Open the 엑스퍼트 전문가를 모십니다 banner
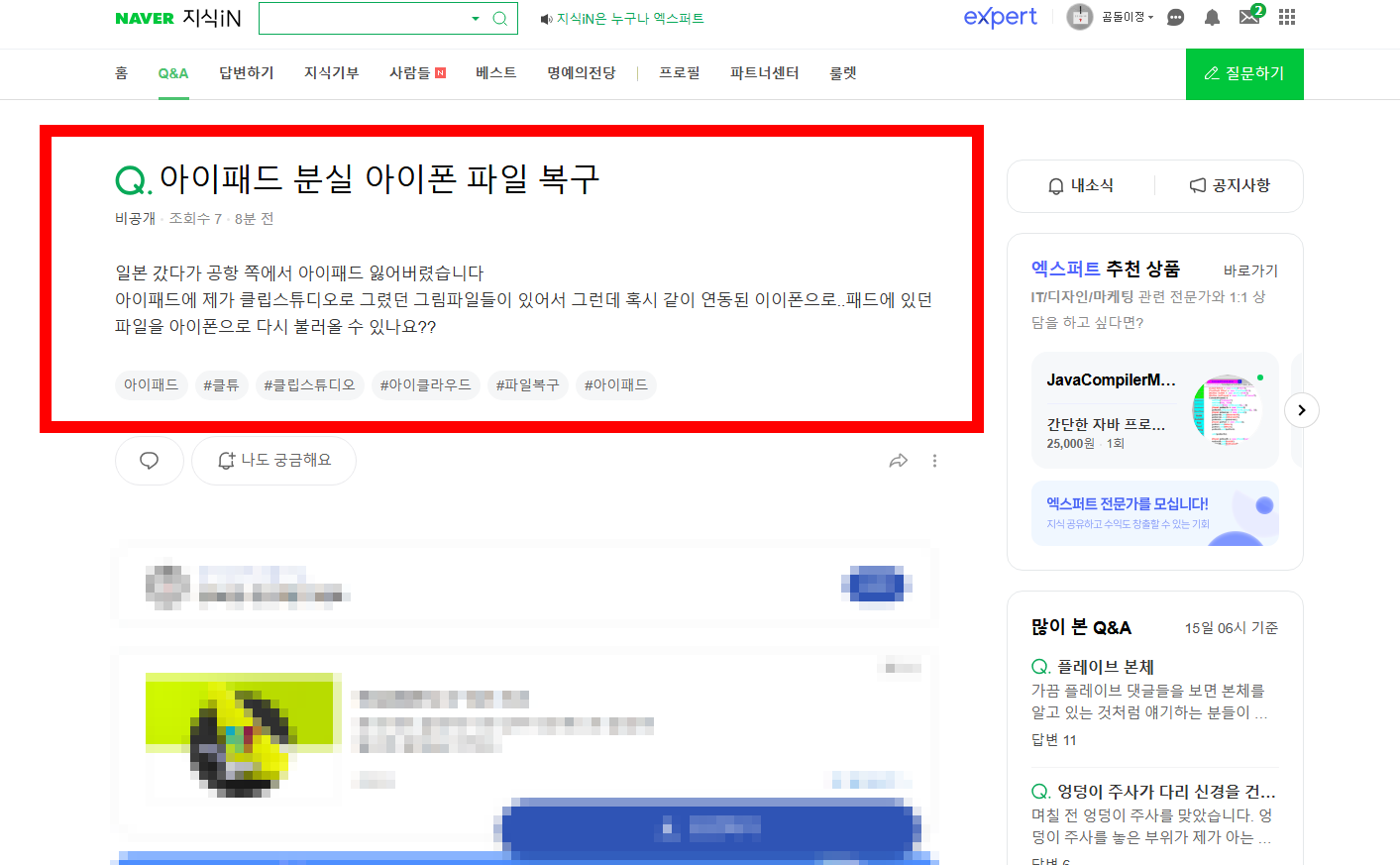 click(1155, 513)
